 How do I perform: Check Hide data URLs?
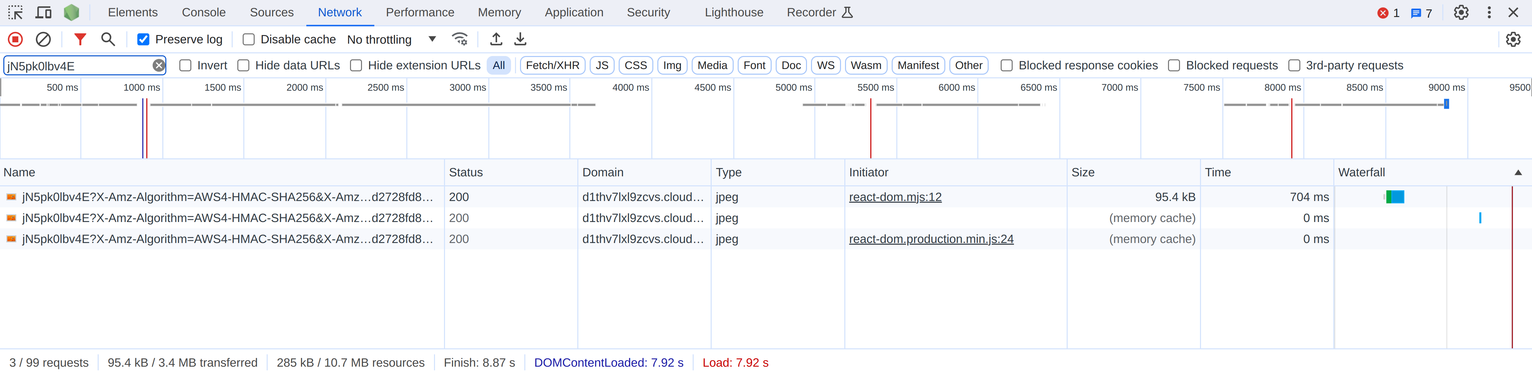243,65
